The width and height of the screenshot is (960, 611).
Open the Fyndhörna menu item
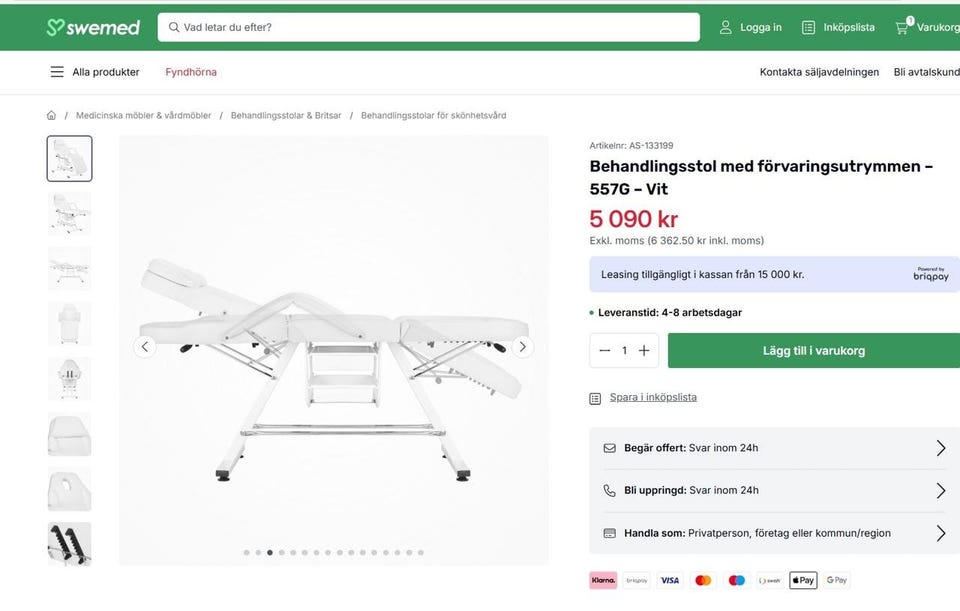tap(191, 72)
